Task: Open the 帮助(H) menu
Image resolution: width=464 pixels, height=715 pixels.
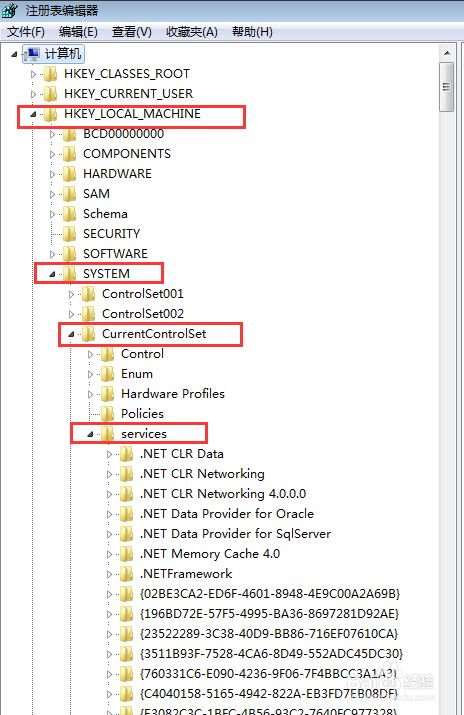Action: pos(252,32)
